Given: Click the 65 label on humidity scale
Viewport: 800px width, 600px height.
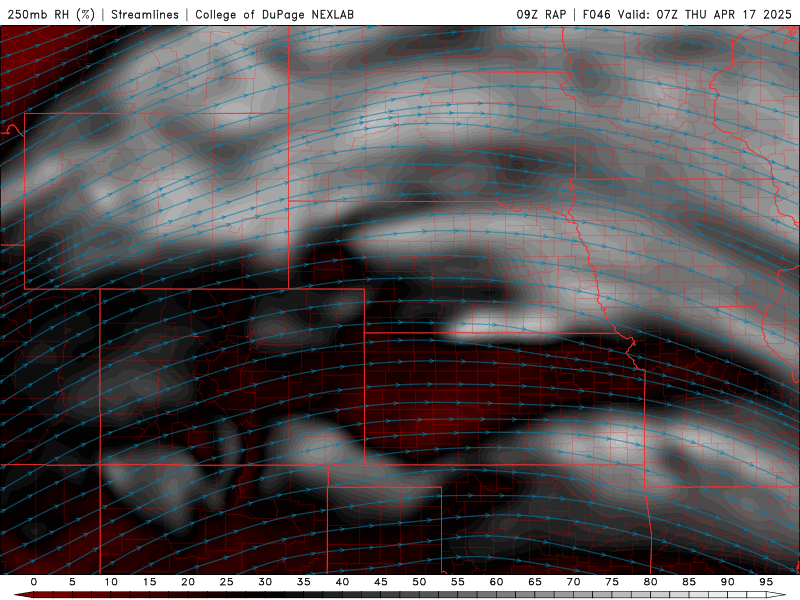Looking at the screenshot, I should click(x=535, y=582).
